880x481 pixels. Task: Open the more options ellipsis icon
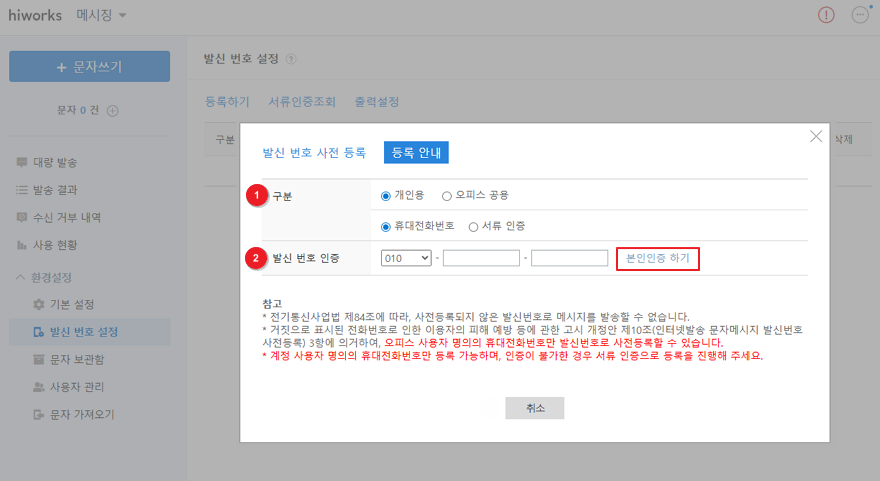click(x=859, y=15)
